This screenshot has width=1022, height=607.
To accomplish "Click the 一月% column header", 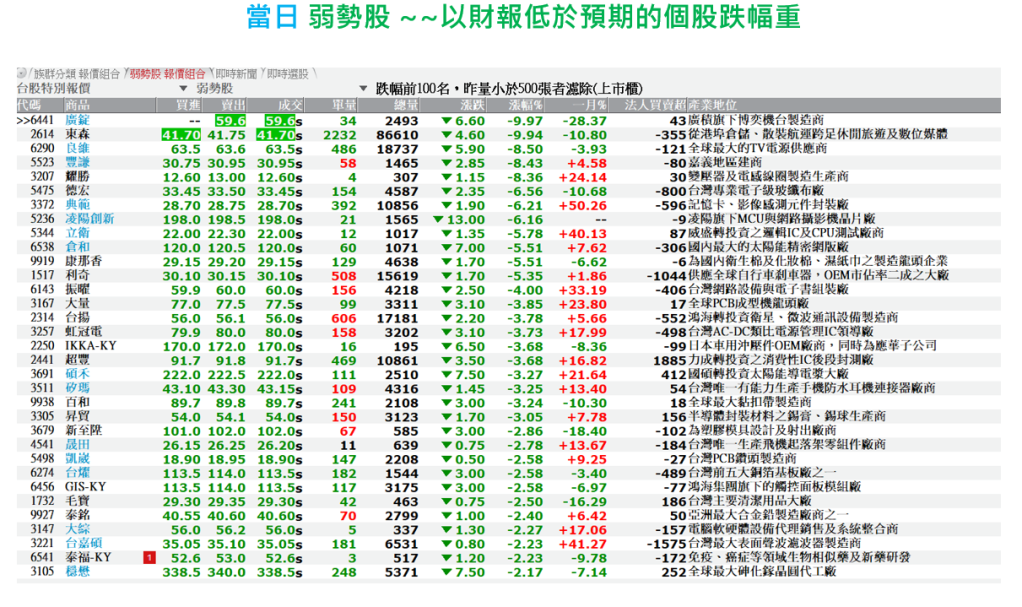I will pos(590,104).
